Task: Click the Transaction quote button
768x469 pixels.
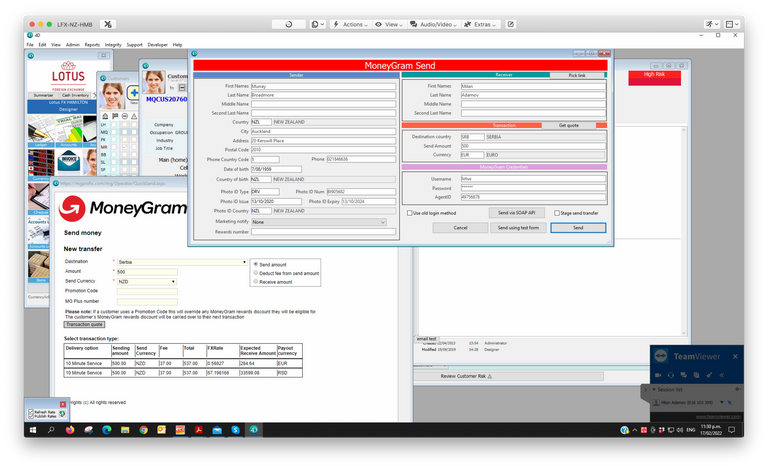Action: tap(84, 324)
